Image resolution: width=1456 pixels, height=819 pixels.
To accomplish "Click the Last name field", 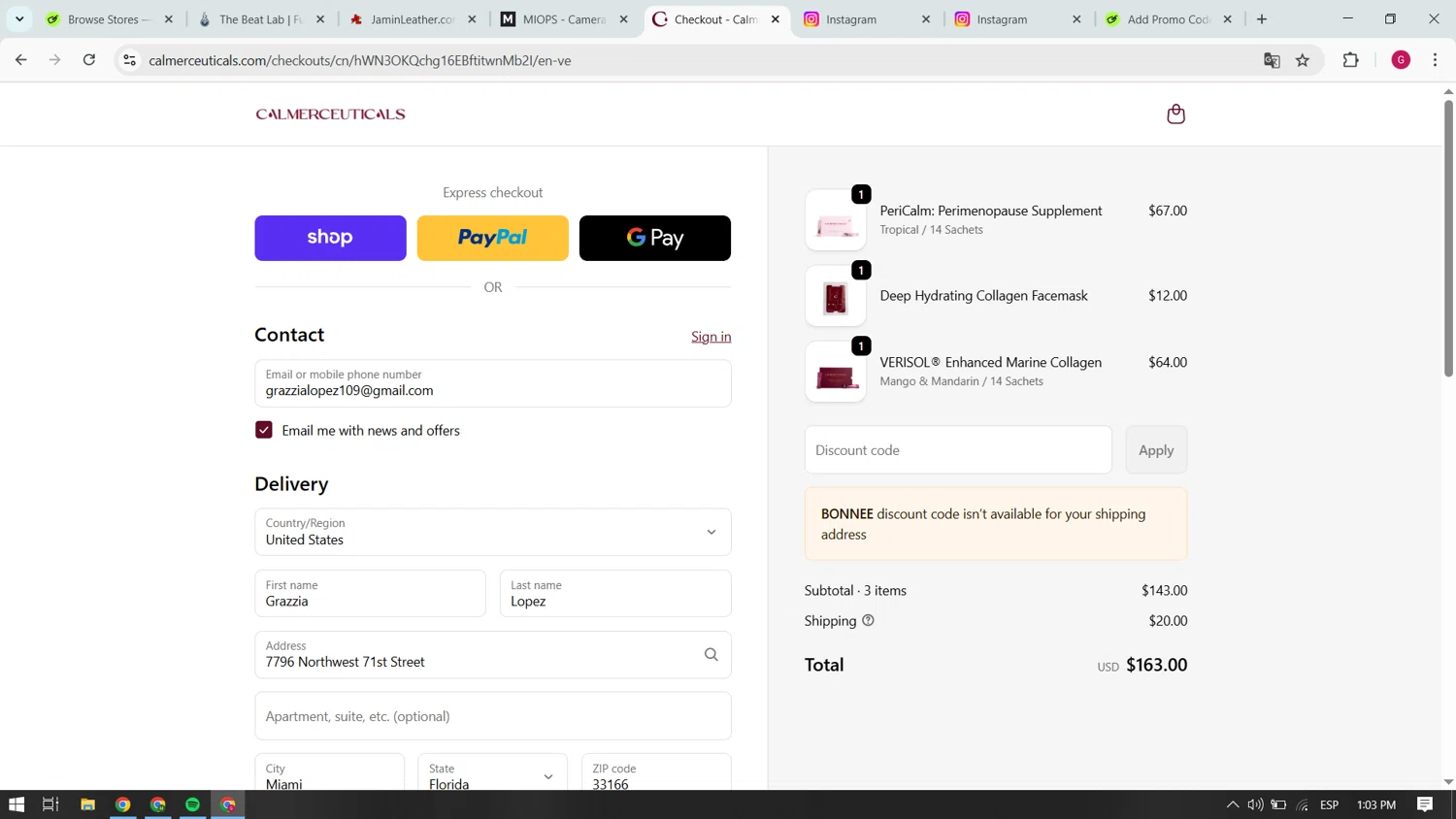I will click(x=615, y=593).
